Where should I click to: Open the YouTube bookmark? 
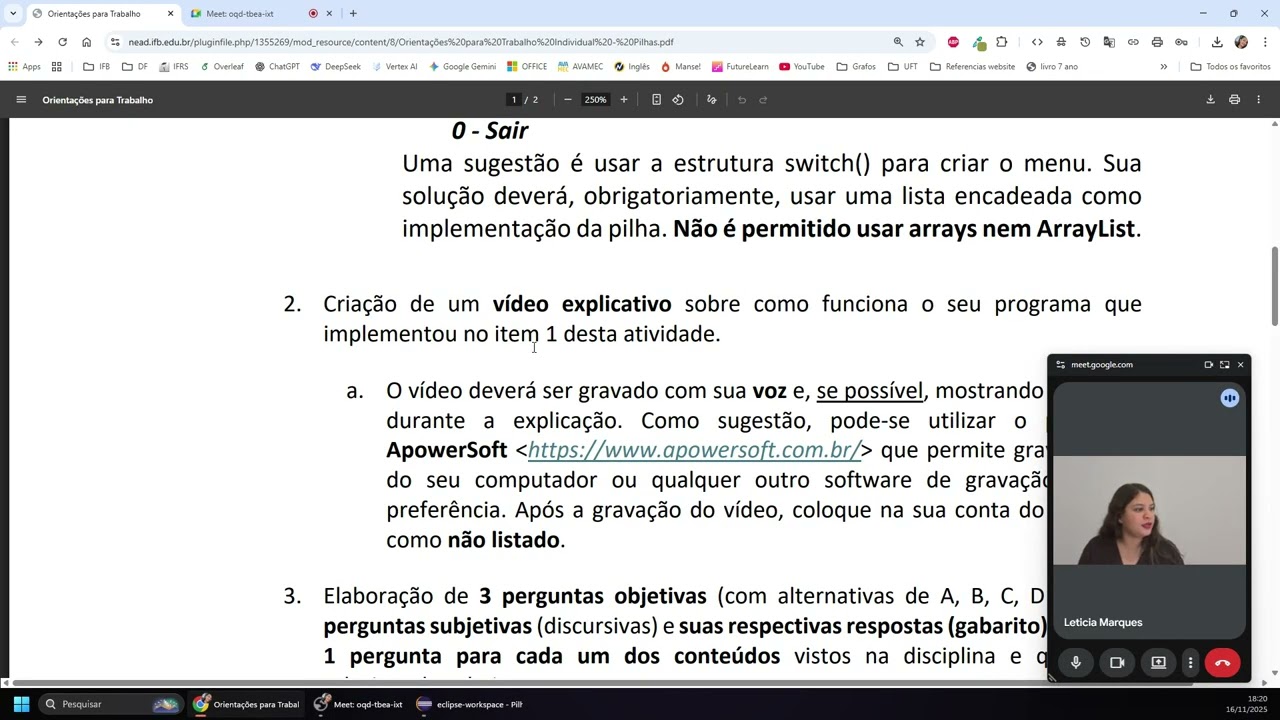pos(802,67)
